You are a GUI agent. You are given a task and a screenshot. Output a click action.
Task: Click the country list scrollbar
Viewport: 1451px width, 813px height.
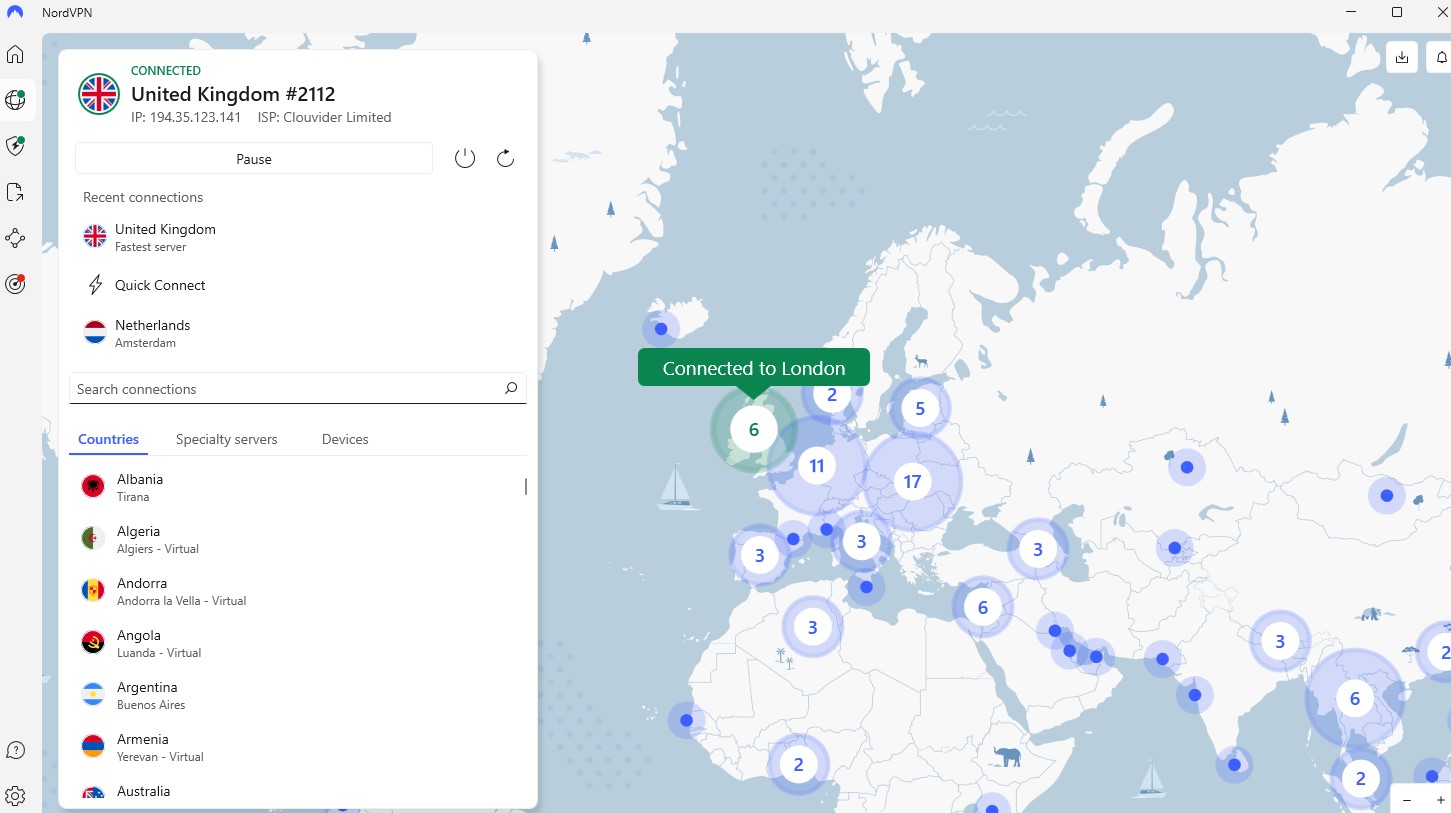point(526,487)
